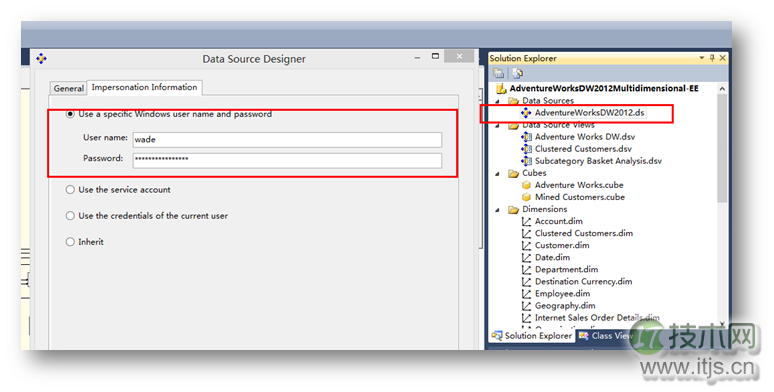Maximize the Data Source Designer window
The width and height of the screenshot is (774, 392).
pyautogui.click(x=435, y=56)
